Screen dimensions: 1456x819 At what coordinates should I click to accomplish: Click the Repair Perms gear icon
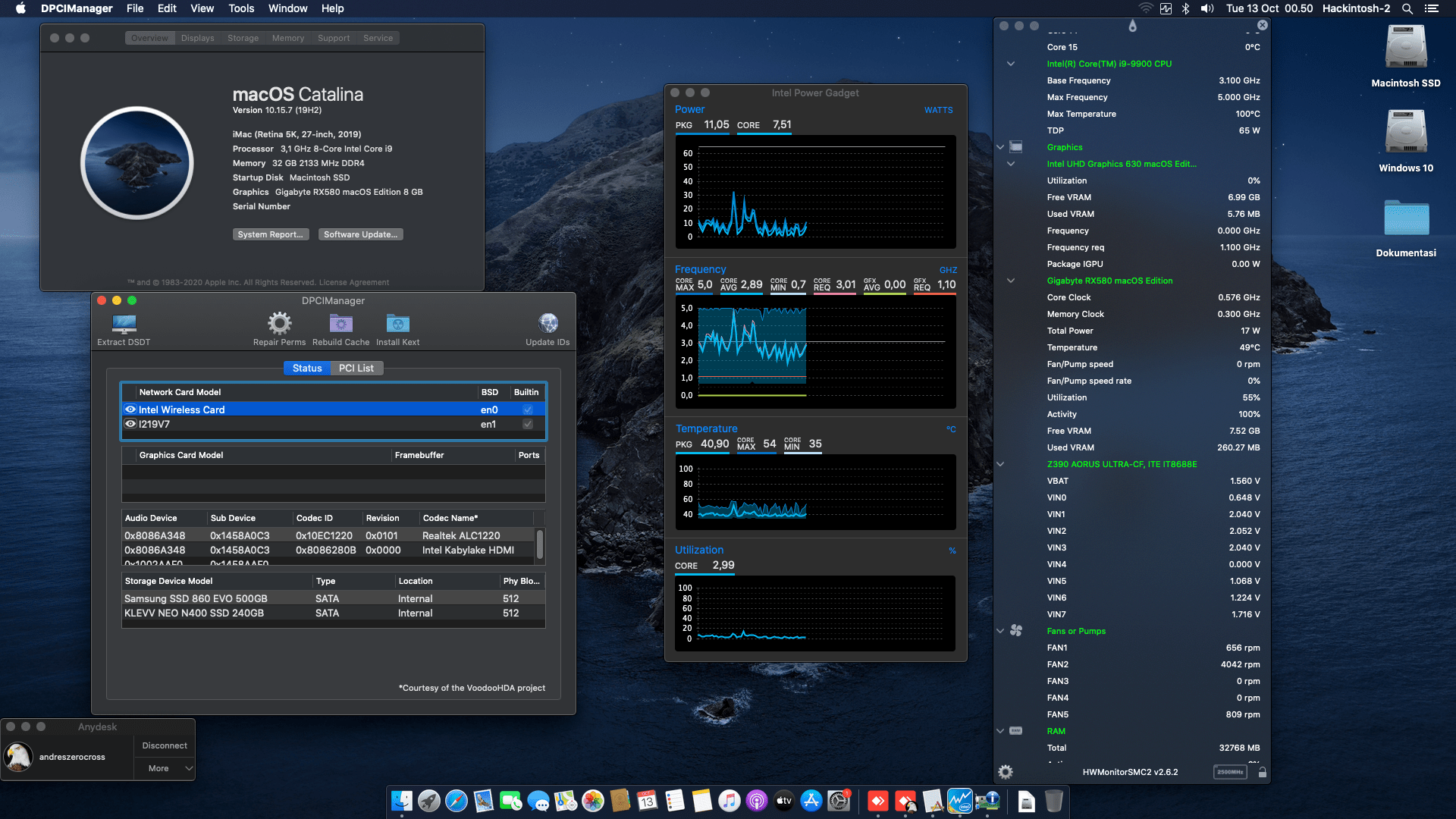pos(279,325)
